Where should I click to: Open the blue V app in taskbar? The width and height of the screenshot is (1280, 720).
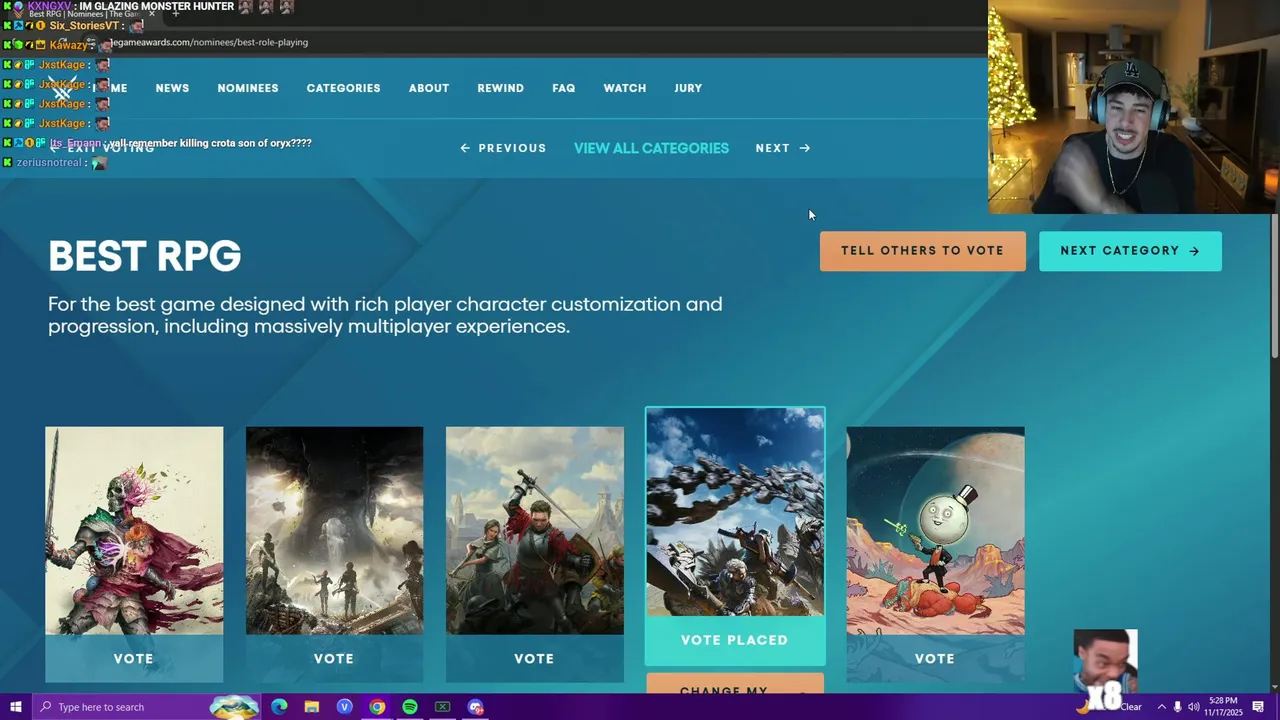[x=344, y=707]
